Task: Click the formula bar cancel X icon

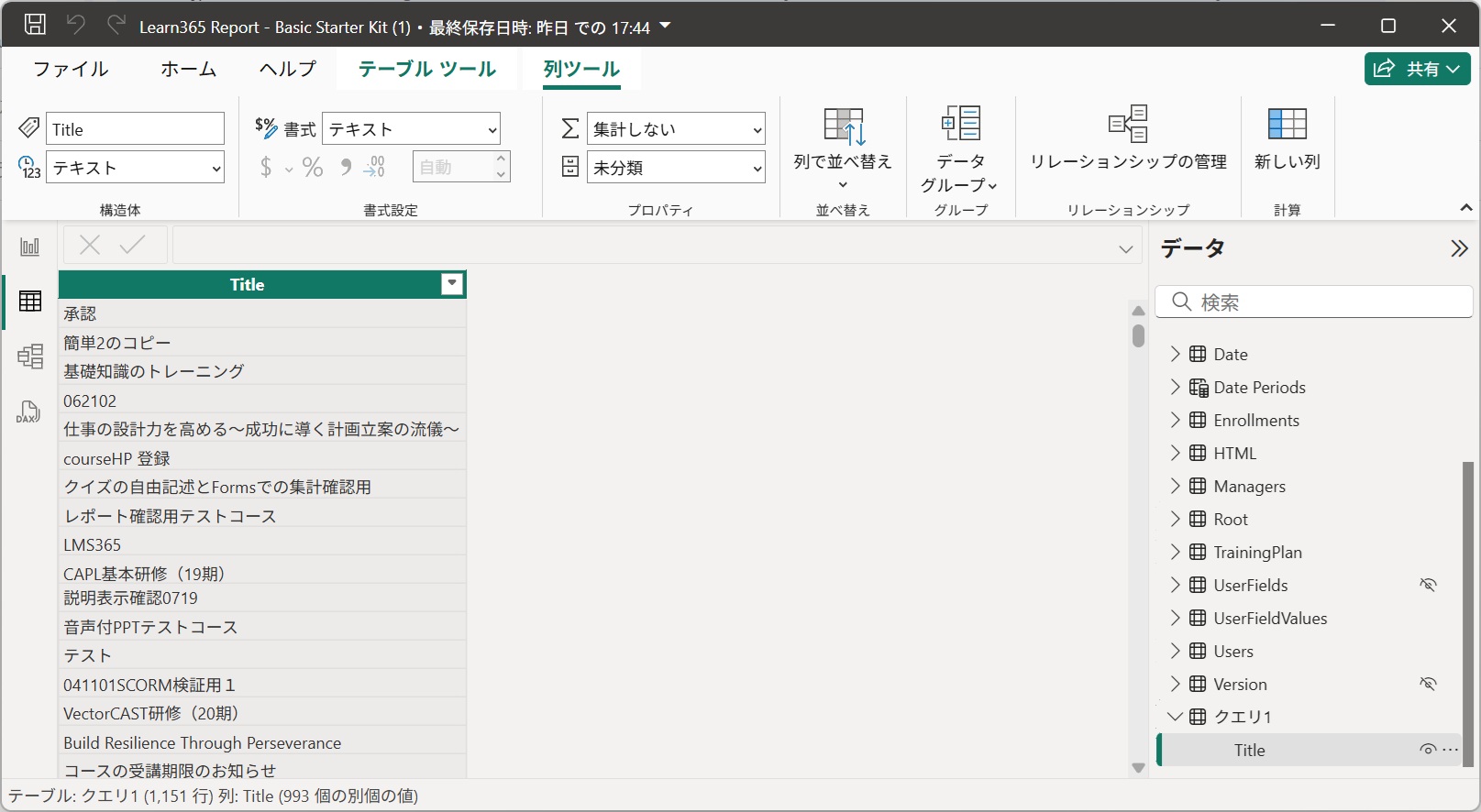Action: (90, 245)
